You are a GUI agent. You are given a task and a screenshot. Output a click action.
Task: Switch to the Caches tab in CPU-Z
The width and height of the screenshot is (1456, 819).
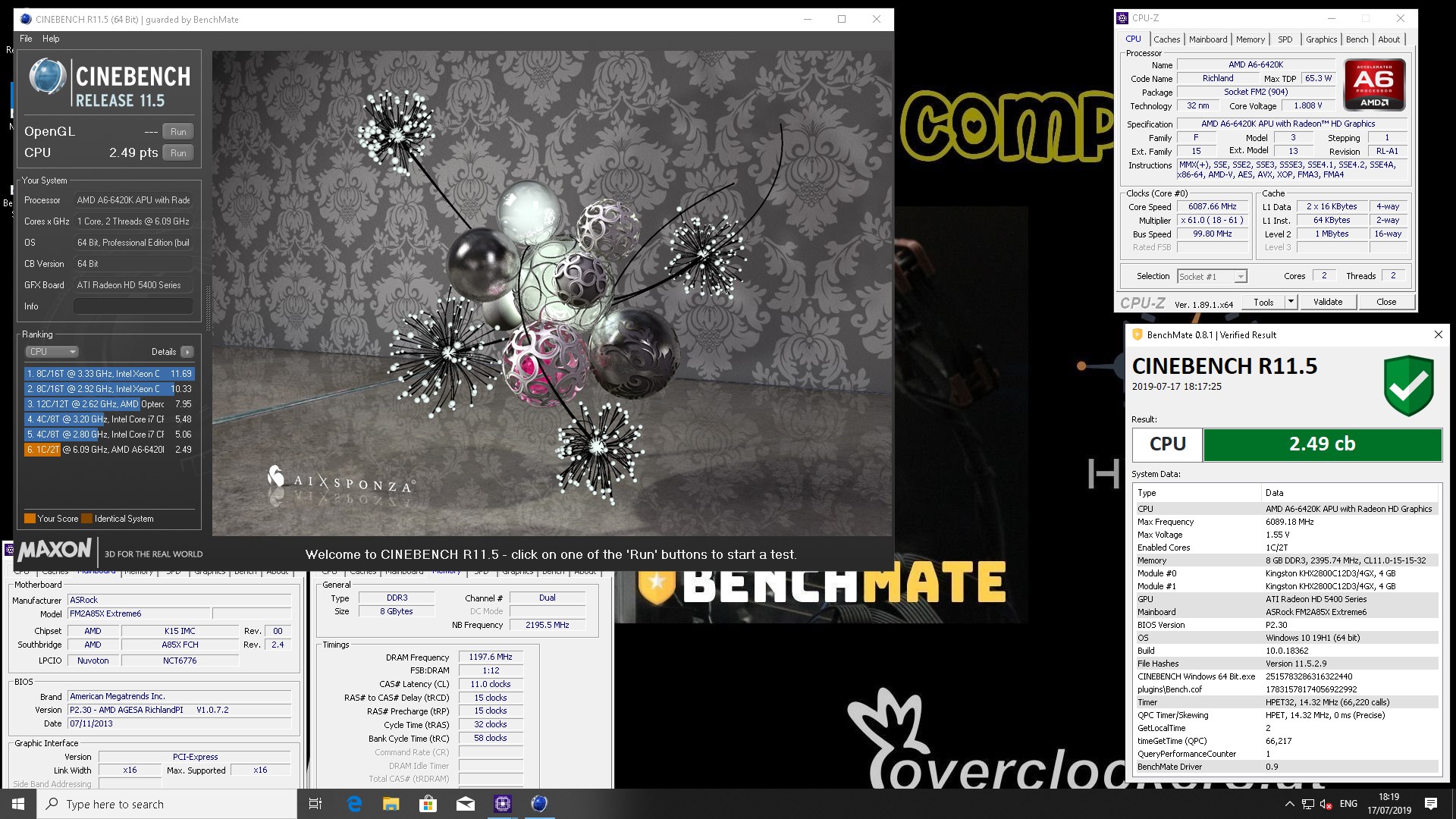pyautogui.click(x=1166, y=39)
